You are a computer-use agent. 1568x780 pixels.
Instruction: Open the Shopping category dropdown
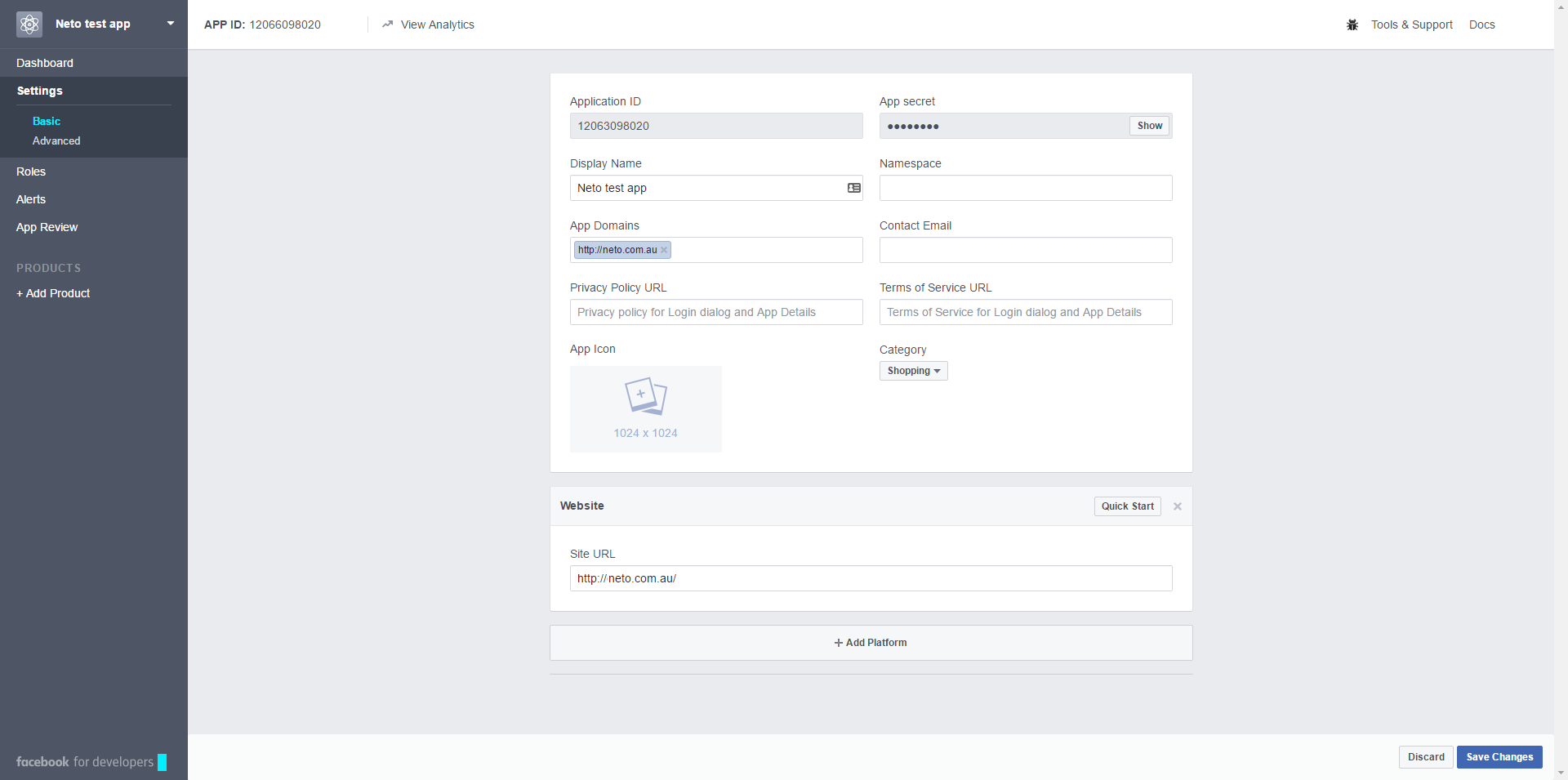913,371
